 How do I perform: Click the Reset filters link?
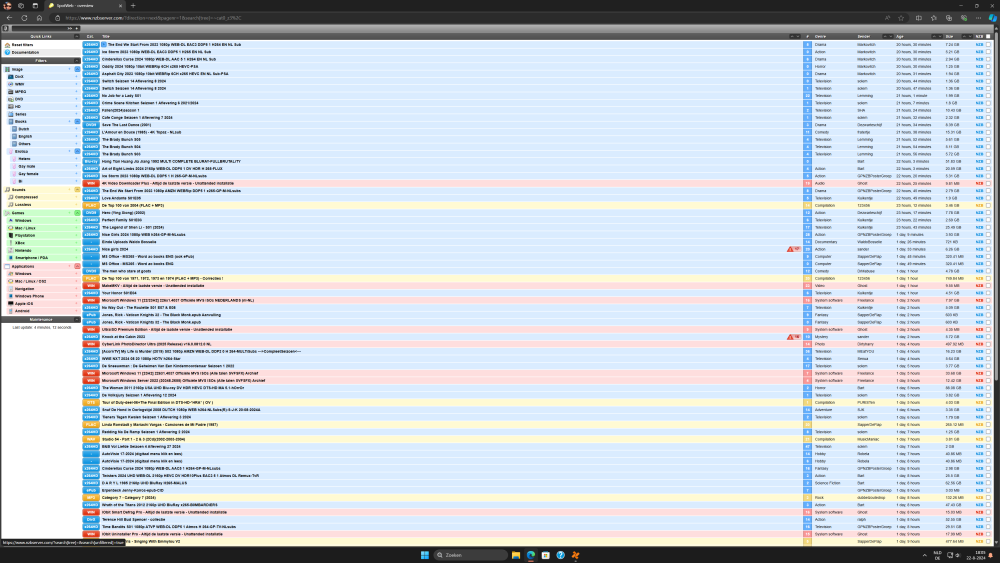22,45
